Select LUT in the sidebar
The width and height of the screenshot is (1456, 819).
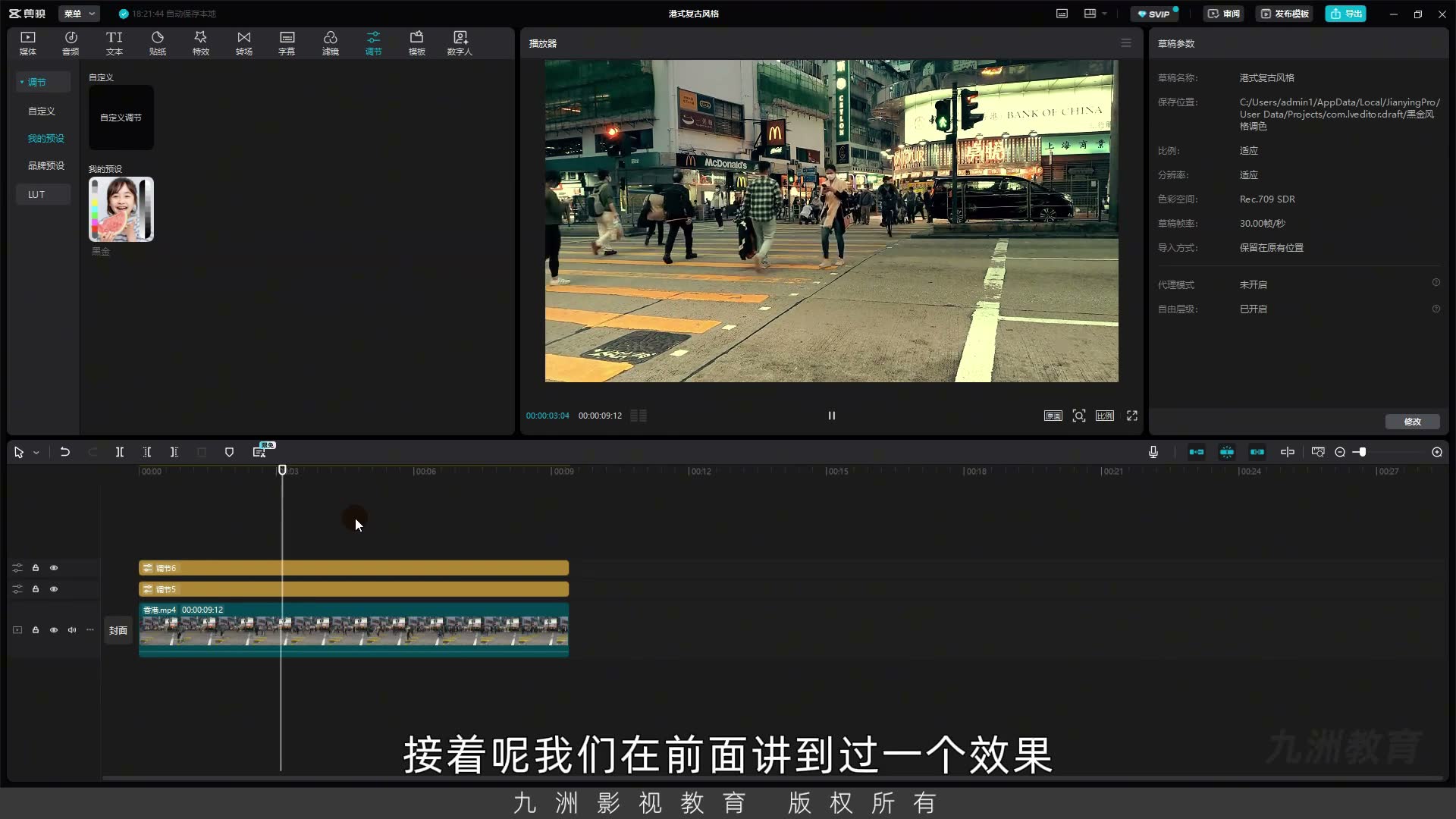[43, 194]
